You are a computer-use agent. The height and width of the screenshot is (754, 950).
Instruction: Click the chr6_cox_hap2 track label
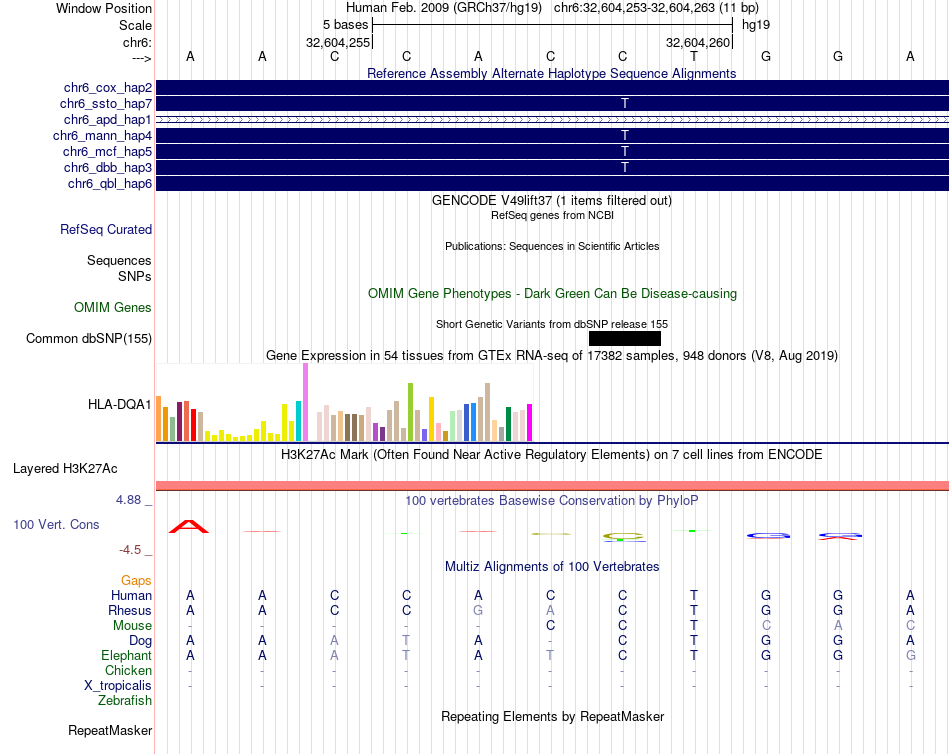[108, 88]
